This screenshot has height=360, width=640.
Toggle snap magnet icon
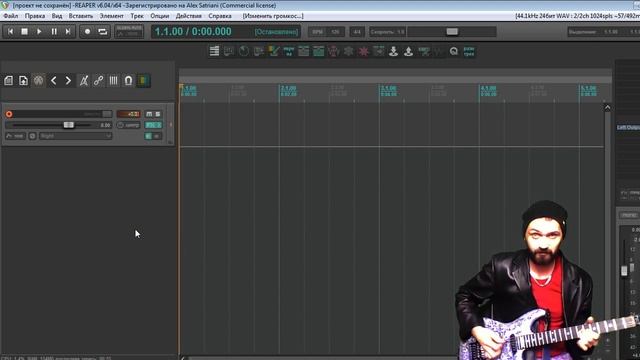128,81
